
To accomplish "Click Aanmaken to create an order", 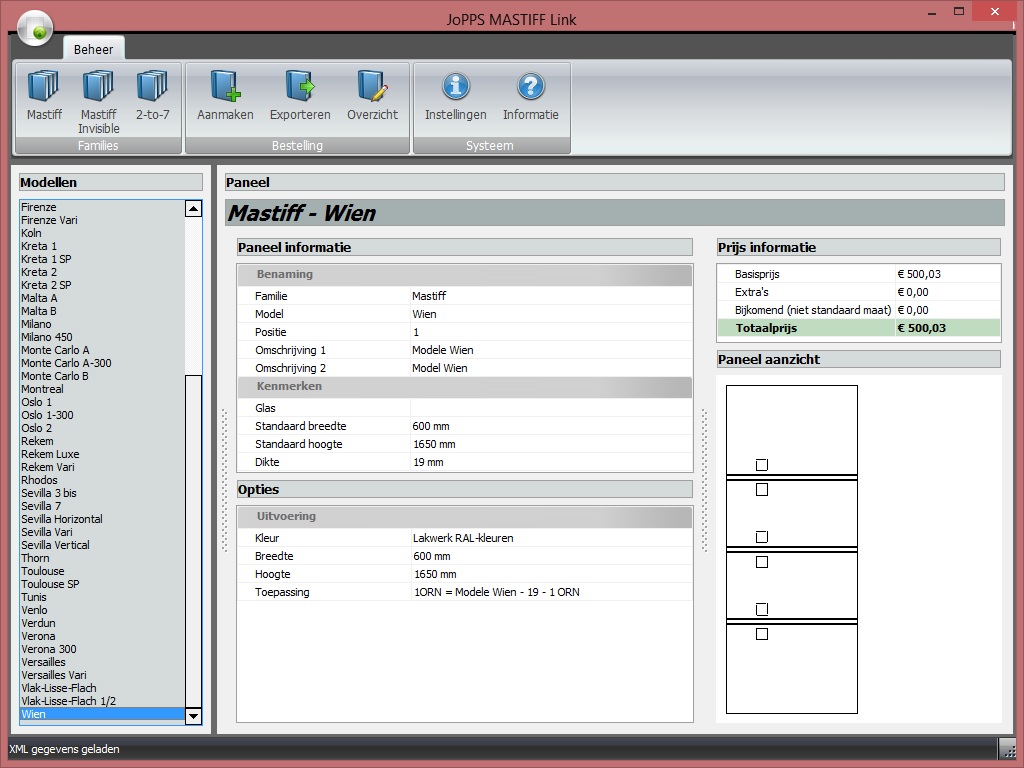I will tap(225, 96).
